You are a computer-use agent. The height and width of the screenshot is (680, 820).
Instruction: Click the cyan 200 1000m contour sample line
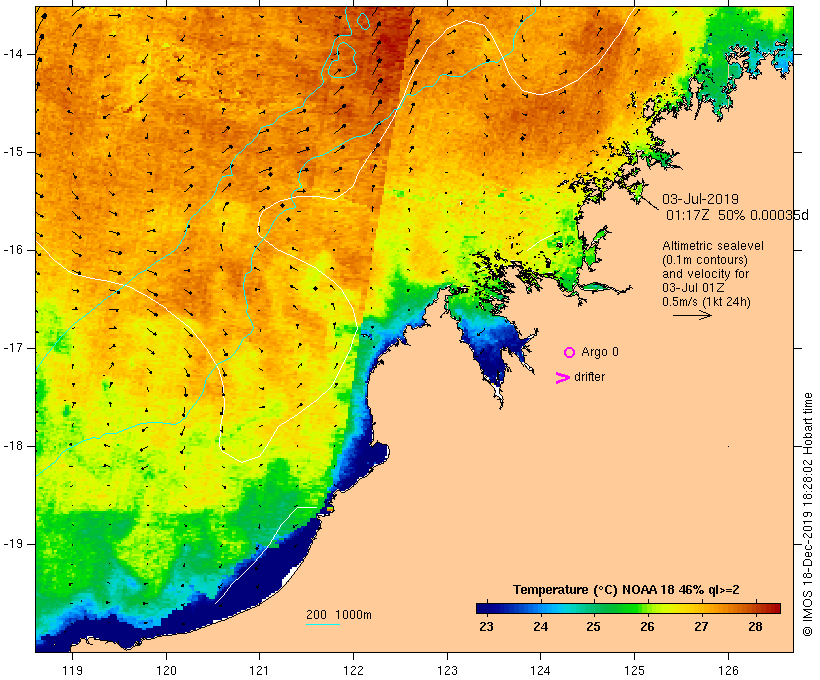323,624
